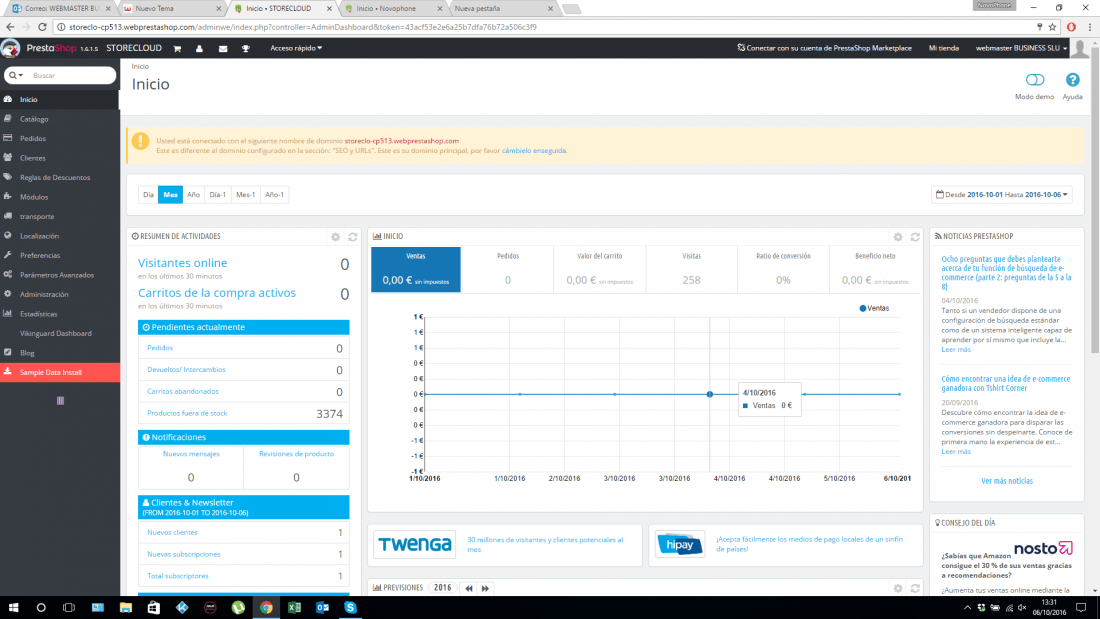Open webmaster BUSINESS SLU account dropdown

pos(1021,48)
